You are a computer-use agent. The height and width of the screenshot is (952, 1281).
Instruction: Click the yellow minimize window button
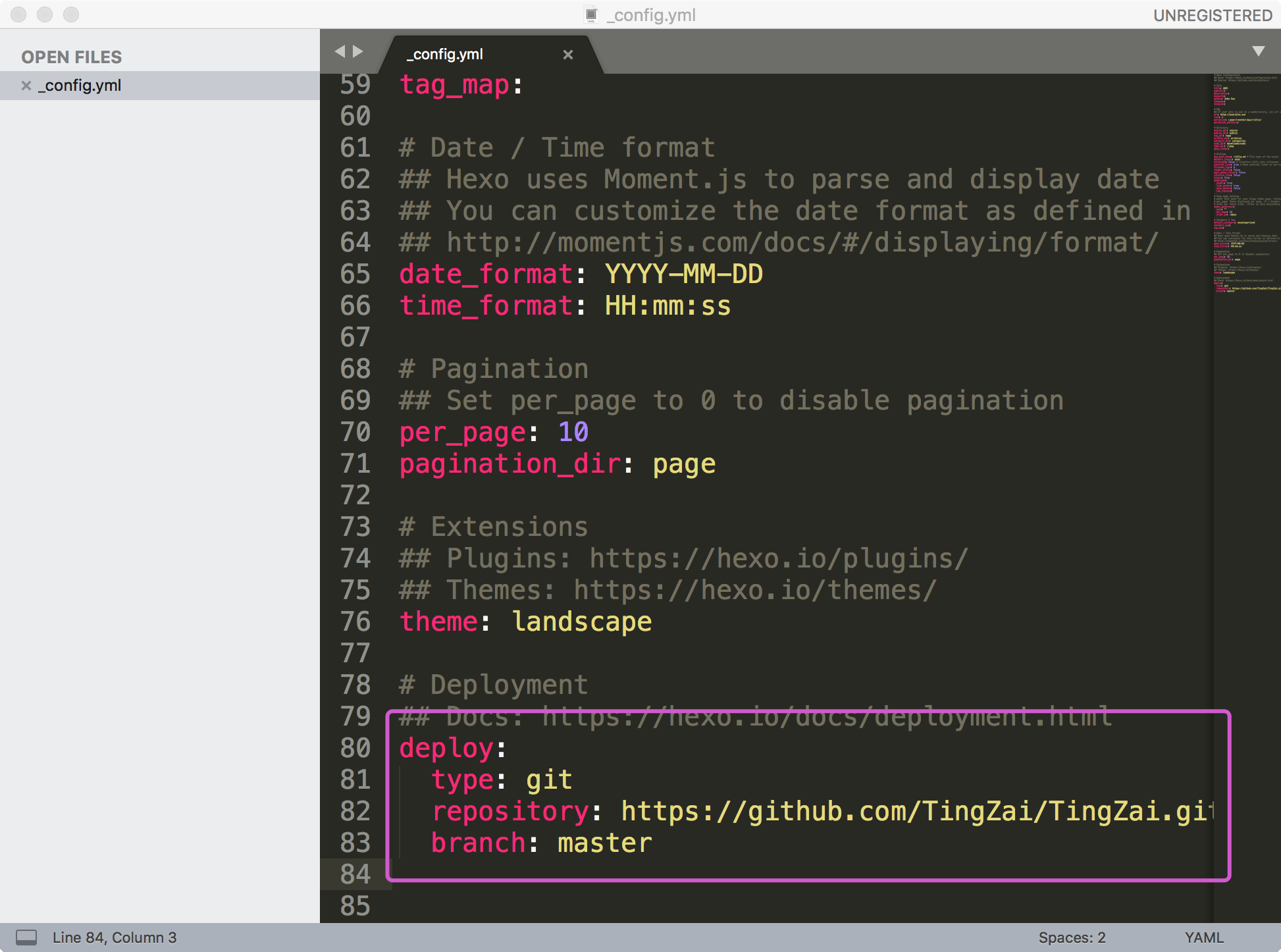[45, 14]
